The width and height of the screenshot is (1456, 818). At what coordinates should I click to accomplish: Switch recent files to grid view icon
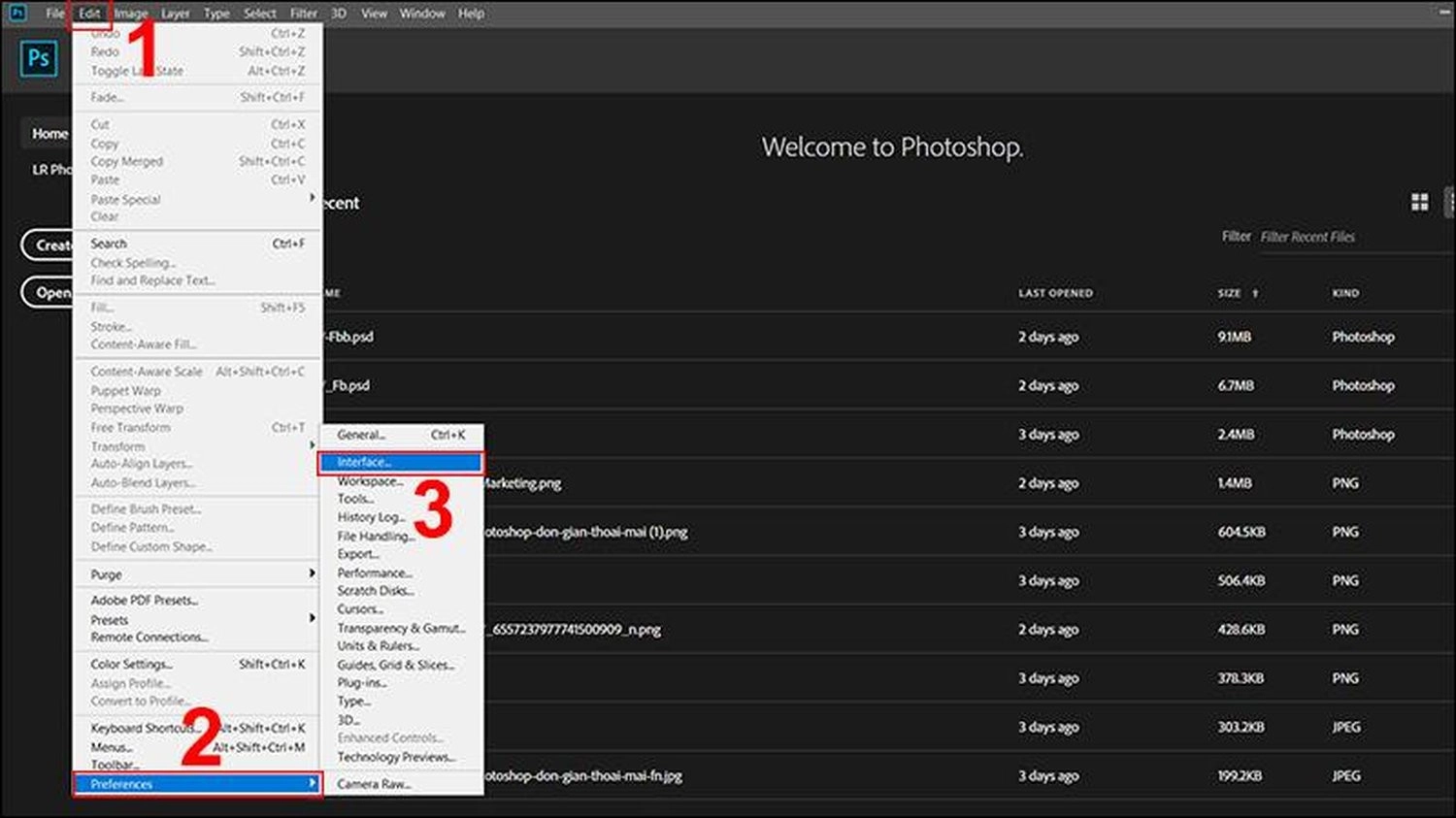(1419, 202)
